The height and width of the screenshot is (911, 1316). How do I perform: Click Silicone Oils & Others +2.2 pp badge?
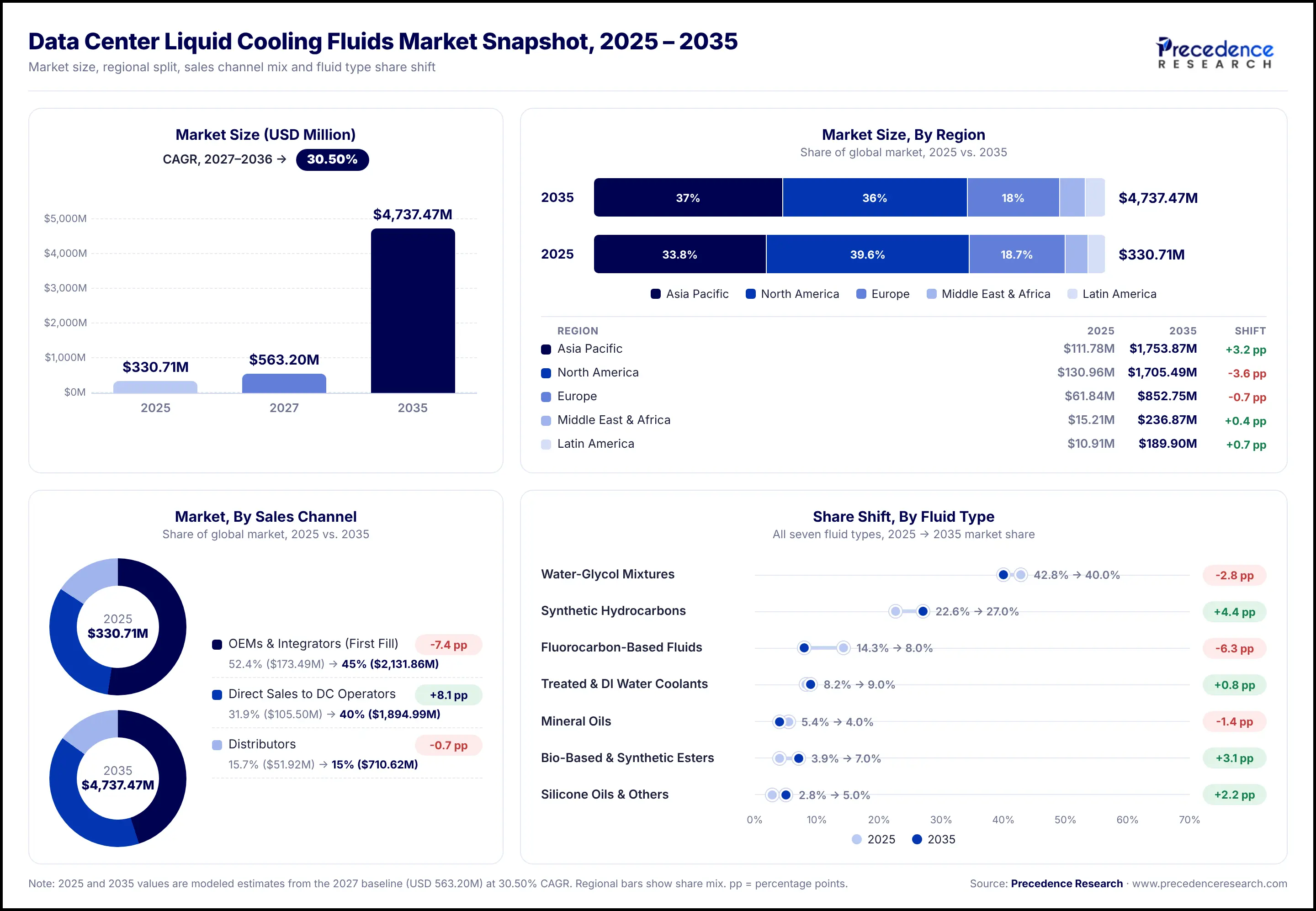point(1234,794)
